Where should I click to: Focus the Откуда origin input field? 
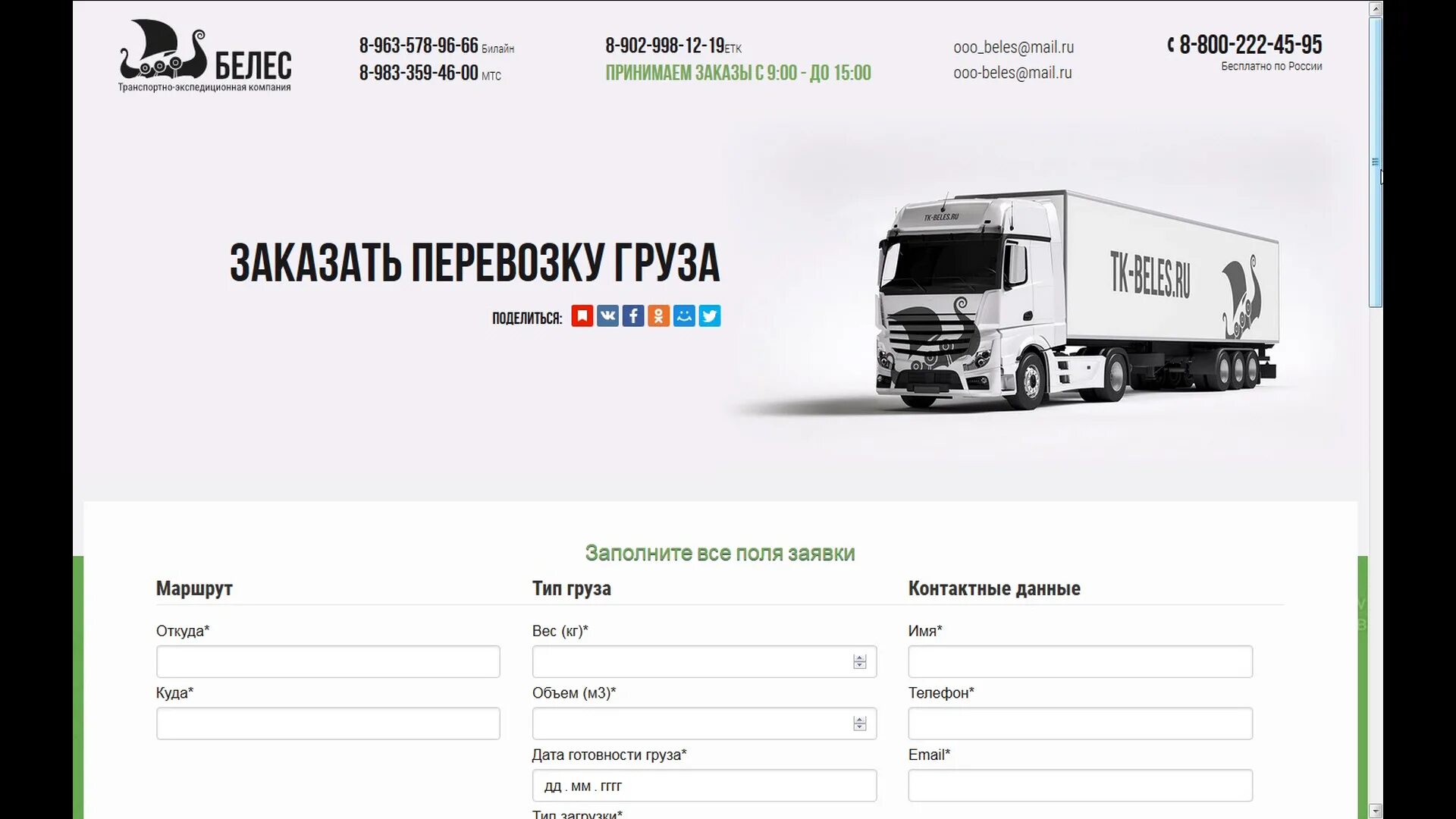coord(328,661)
